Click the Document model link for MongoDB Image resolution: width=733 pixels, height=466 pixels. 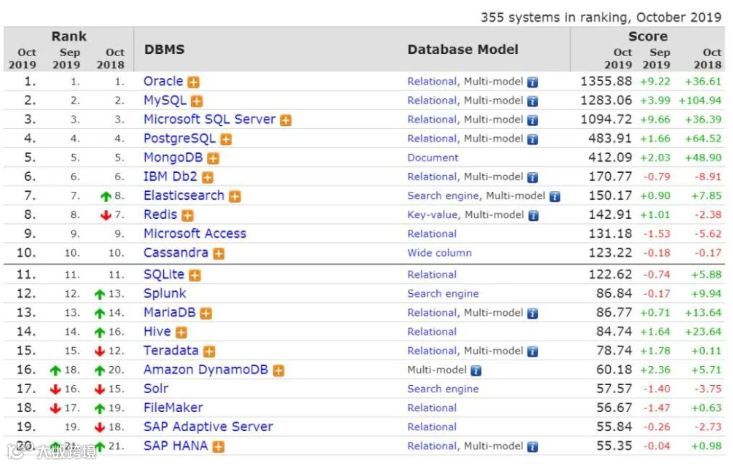(432, 158)
